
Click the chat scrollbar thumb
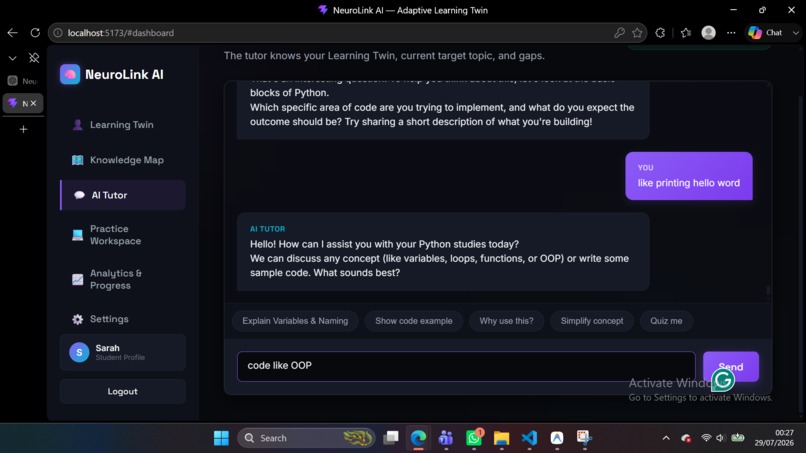click(768, 291)
